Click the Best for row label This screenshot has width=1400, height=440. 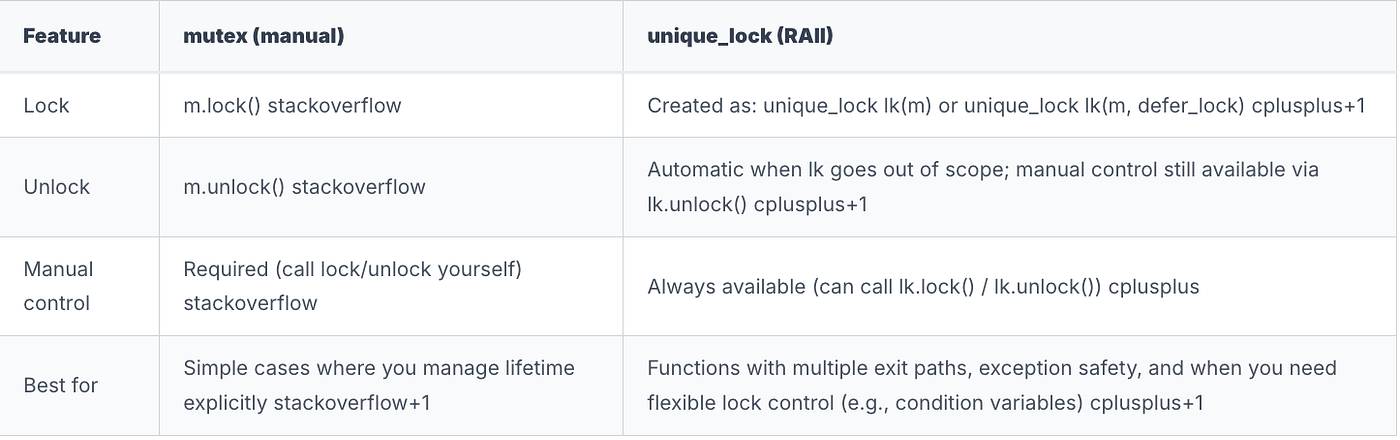tap(60, 385)
